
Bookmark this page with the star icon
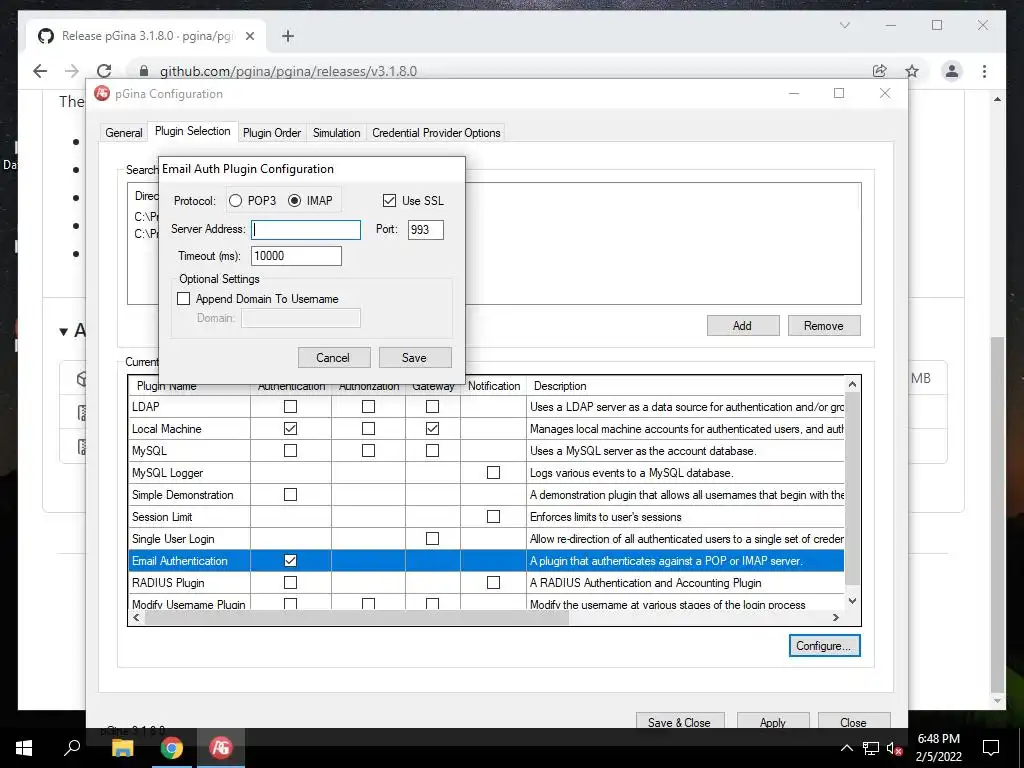pyautogui.click(x=912, y=71)
